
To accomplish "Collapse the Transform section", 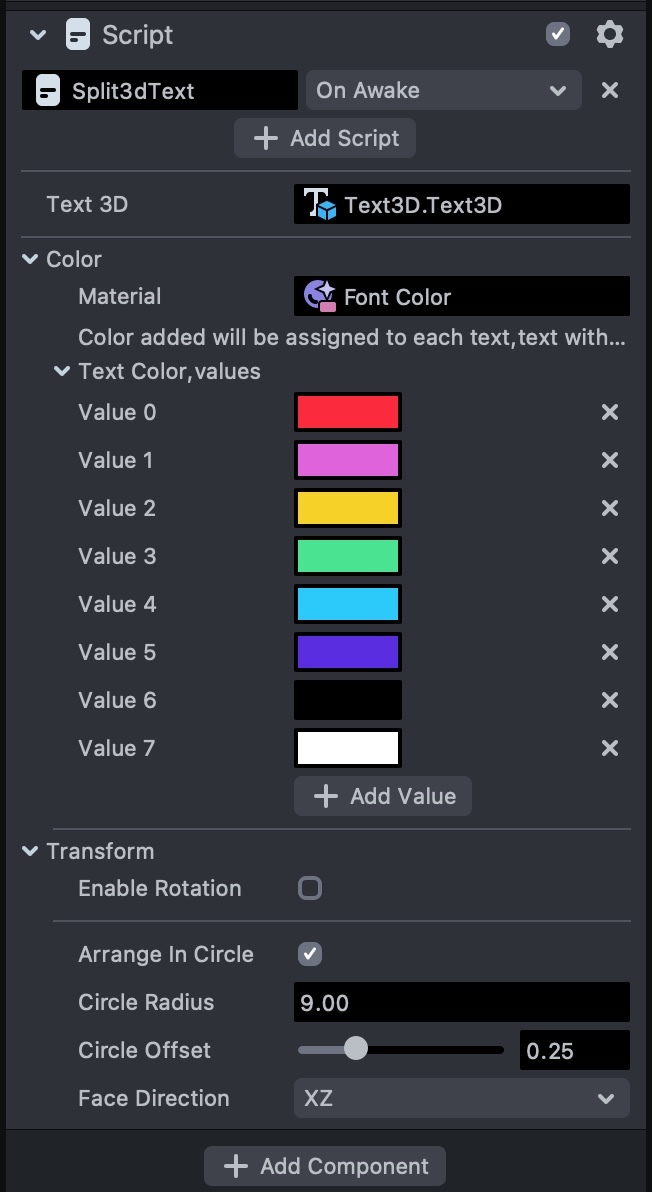I will coord(29,851).
